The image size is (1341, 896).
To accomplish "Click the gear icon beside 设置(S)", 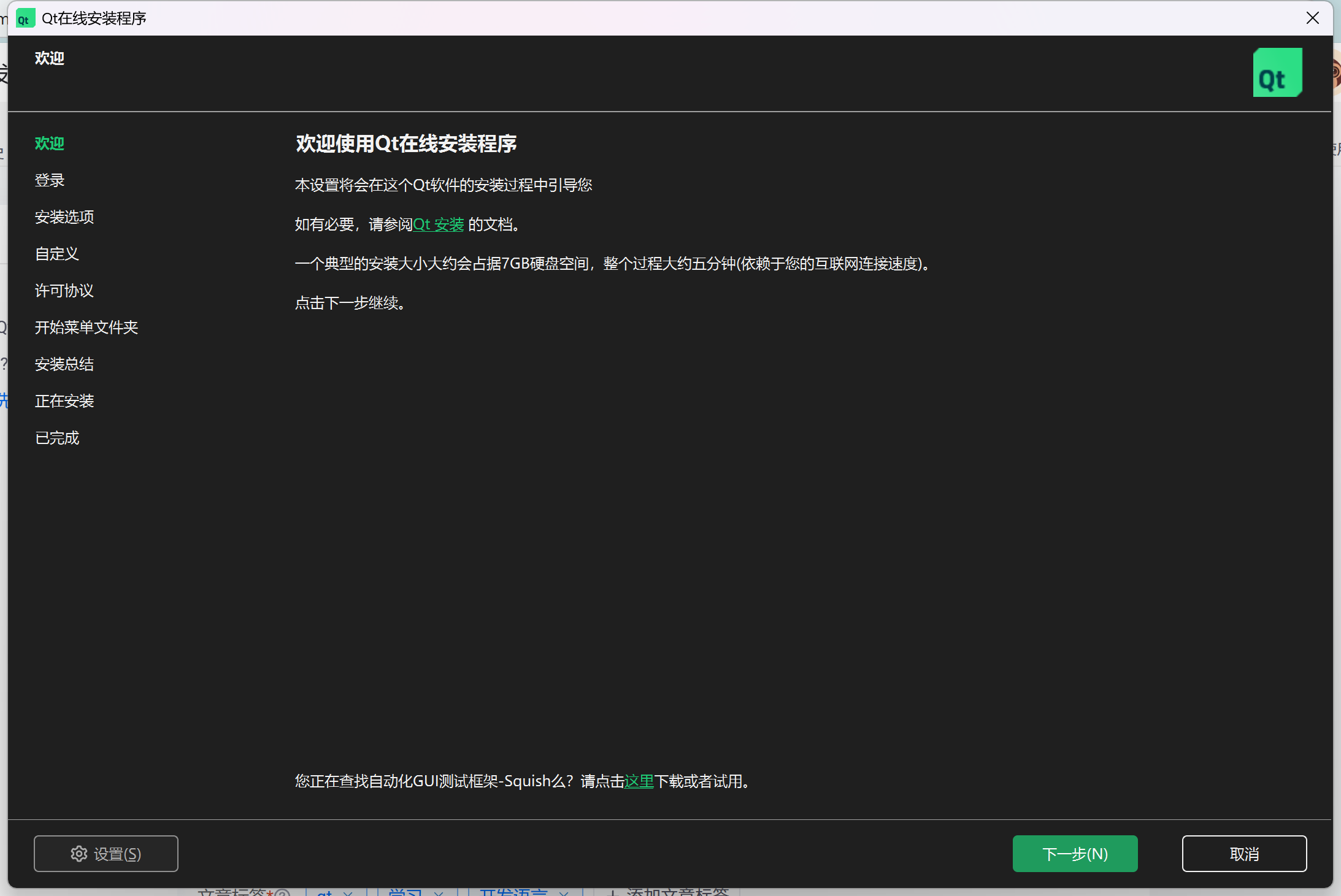I will 79,853.
